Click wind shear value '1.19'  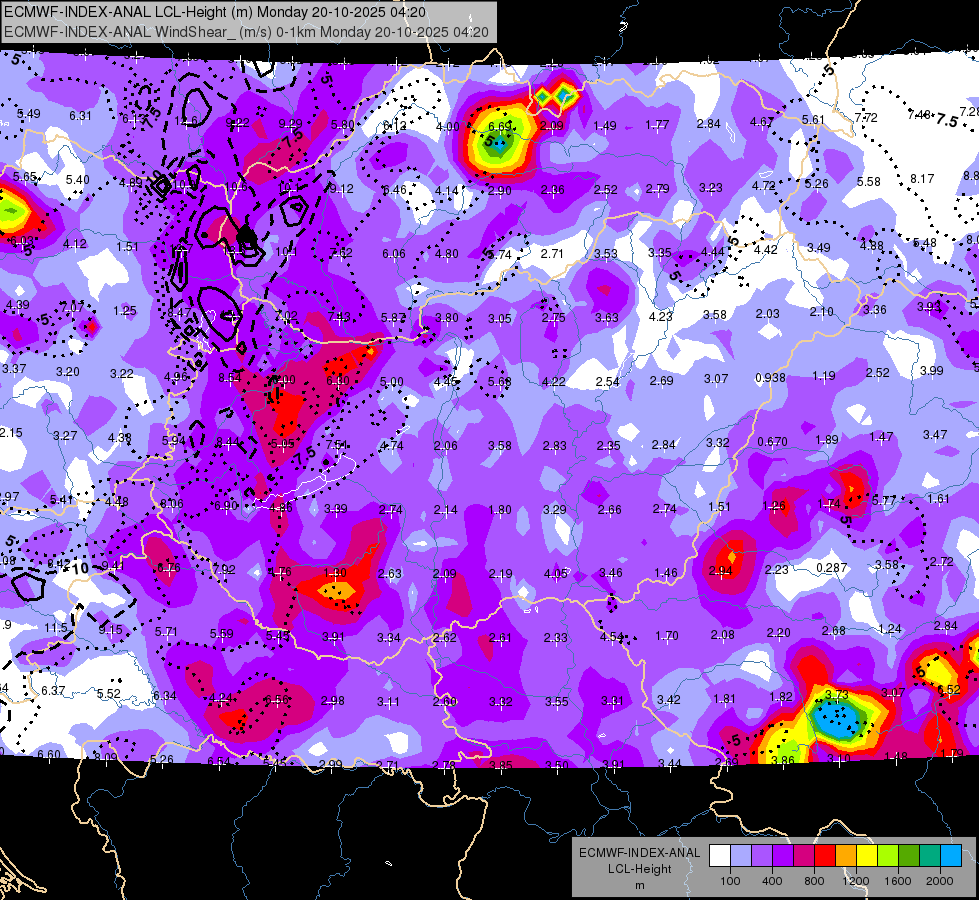pos(824,375)
